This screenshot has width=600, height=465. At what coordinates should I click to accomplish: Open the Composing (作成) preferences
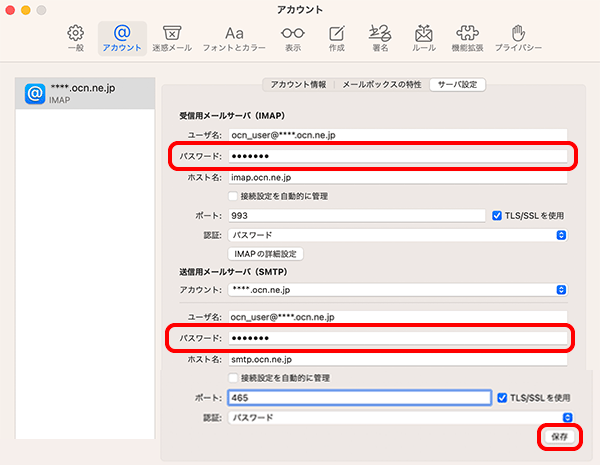(337, 38)
